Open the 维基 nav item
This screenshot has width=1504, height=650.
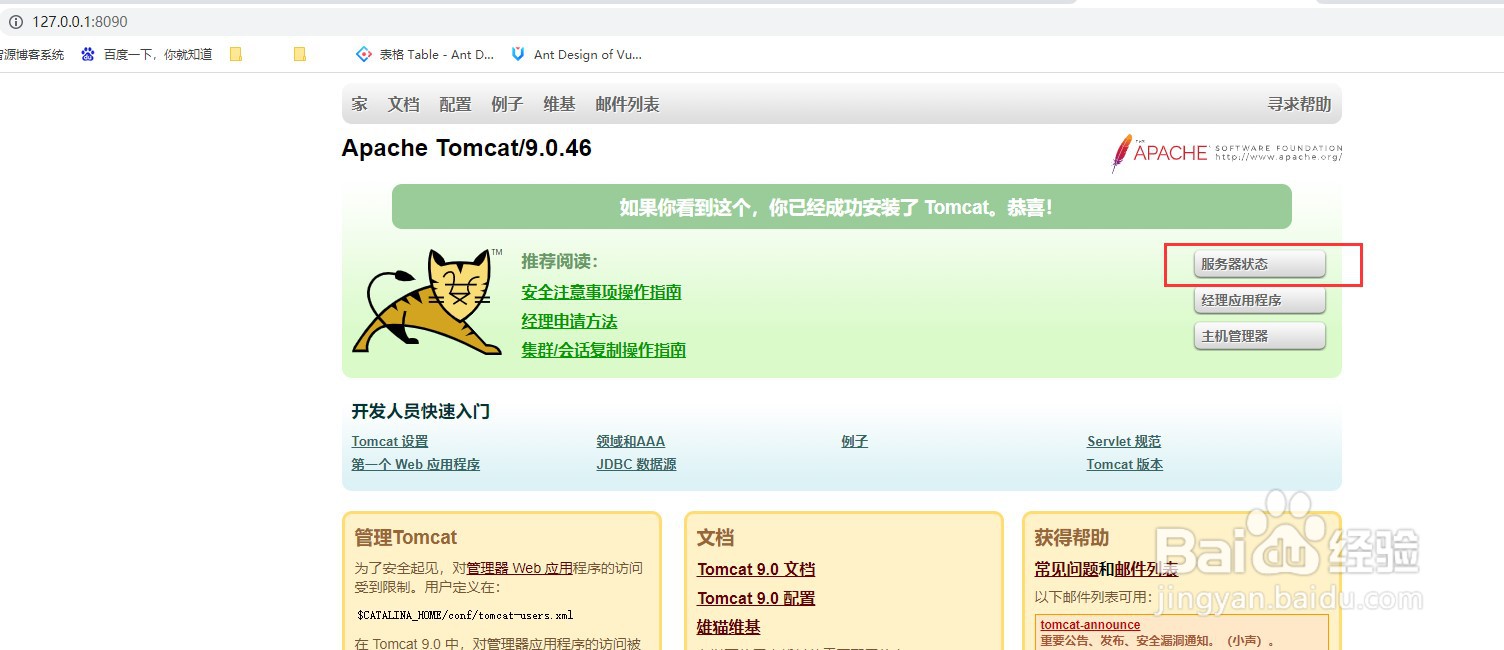click(x=559, y=104)
